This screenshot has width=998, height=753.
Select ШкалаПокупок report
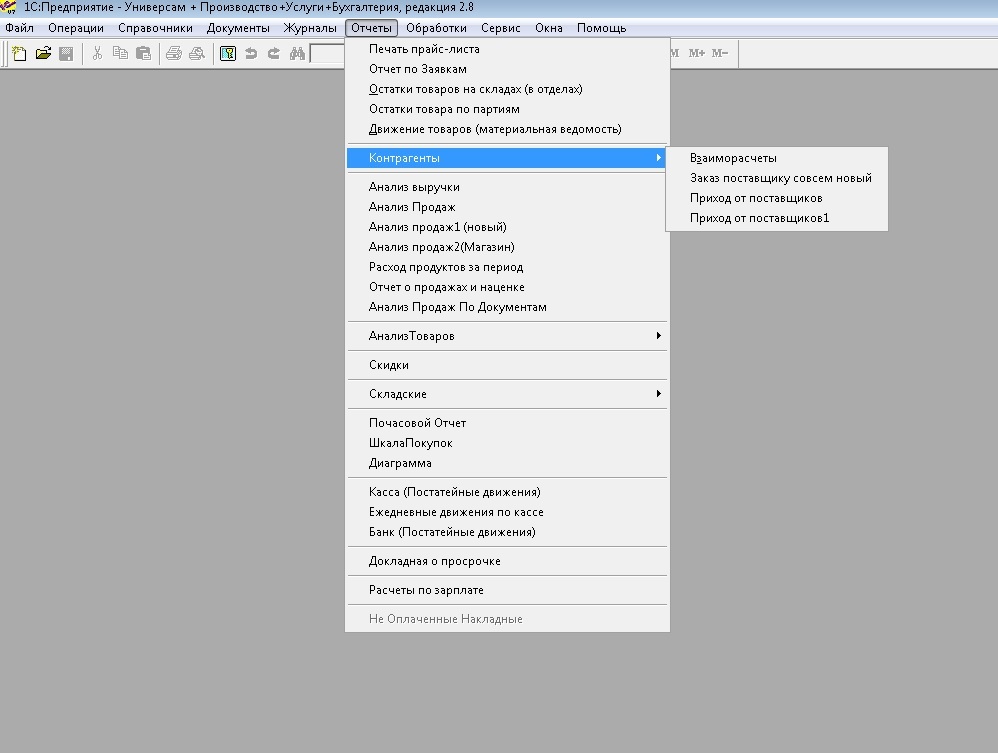click(x=507, y=443)
